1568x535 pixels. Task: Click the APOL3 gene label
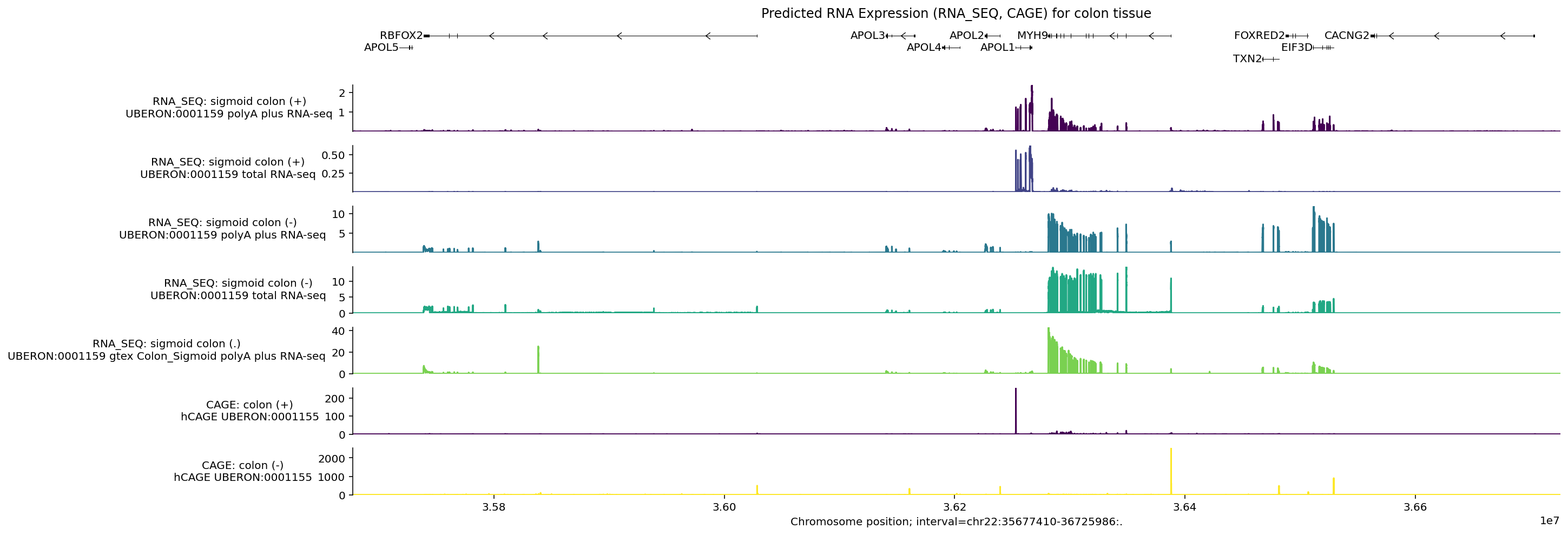(867, 36)
